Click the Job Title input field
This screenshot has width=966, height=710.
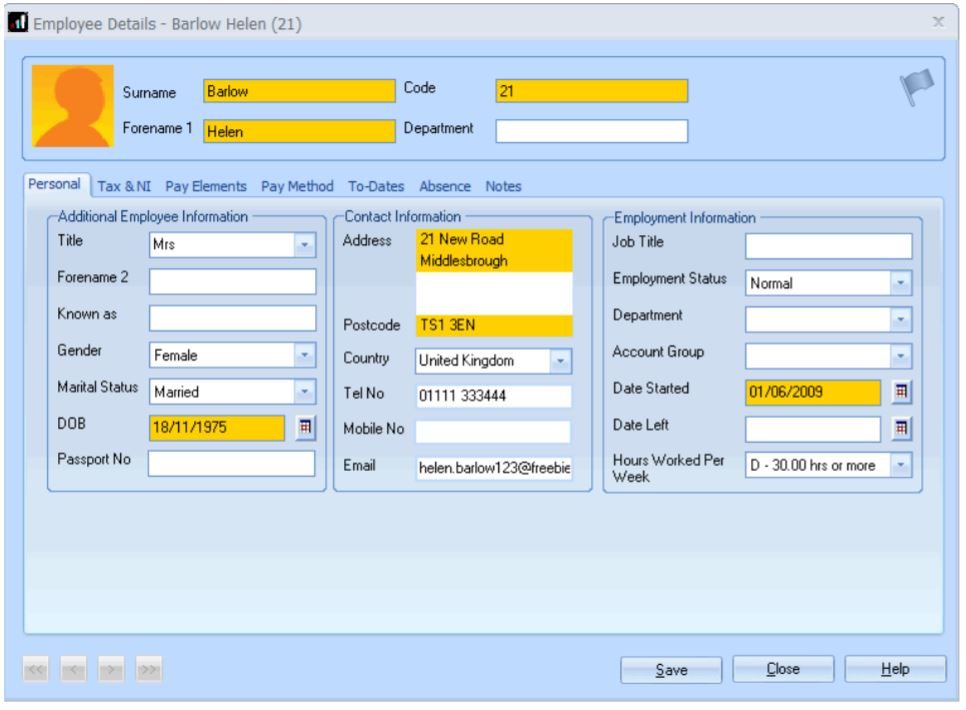829,247
